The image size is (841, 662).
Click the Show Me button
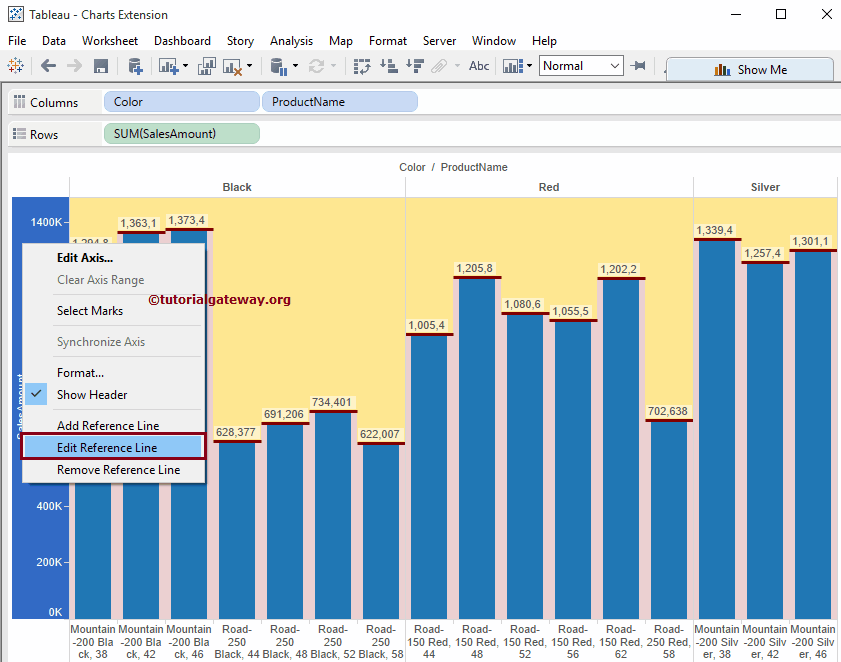pos(750,70)
